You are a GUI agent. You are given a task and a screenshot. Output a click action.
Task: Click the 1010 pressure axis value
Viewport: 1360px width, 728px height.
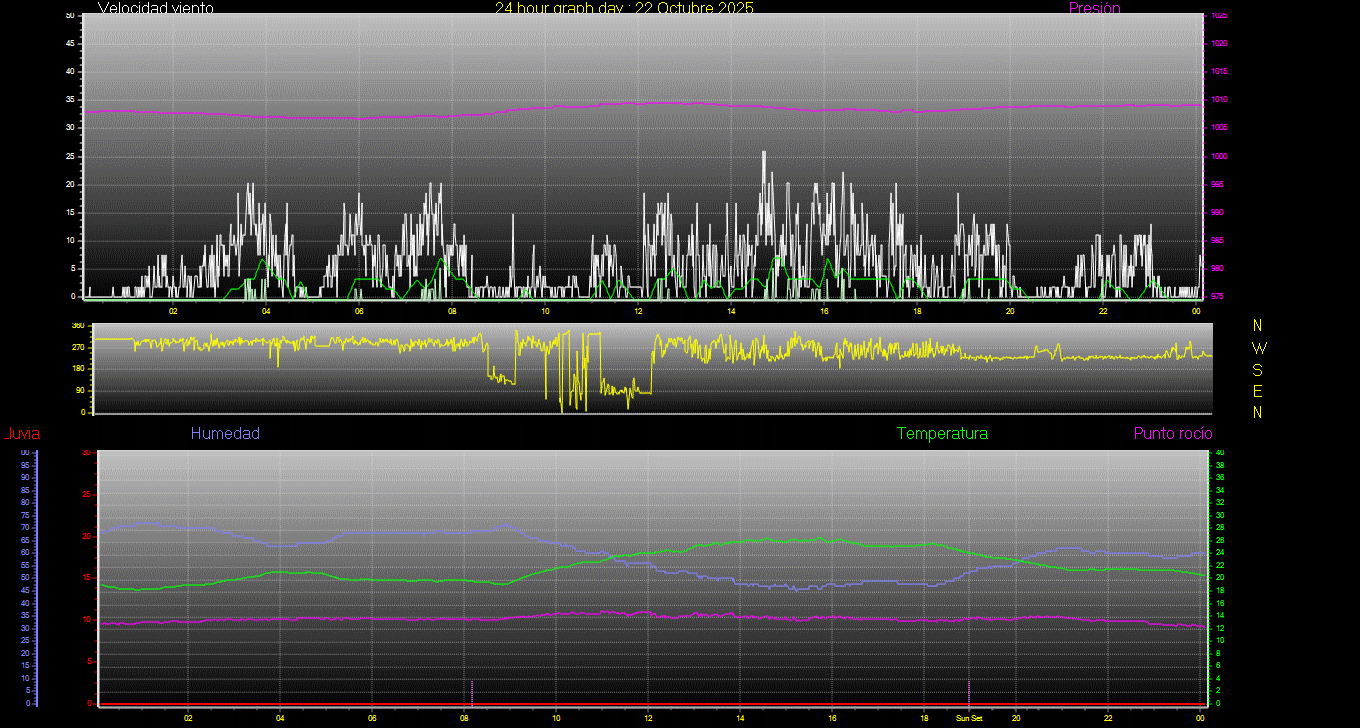pos(1220,100)
